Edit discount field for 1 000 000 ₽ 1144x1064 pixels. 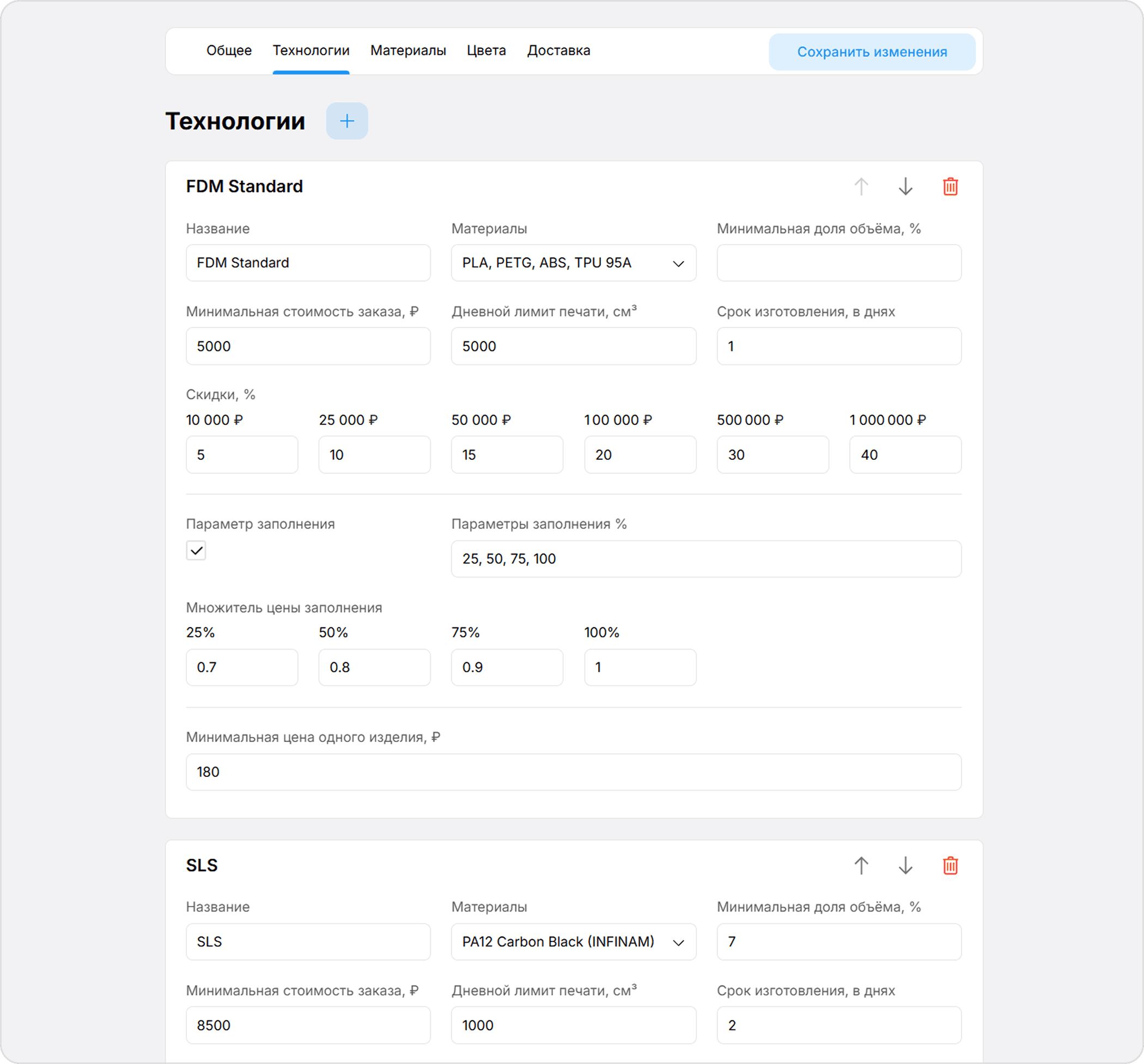[x=906, y=454]
